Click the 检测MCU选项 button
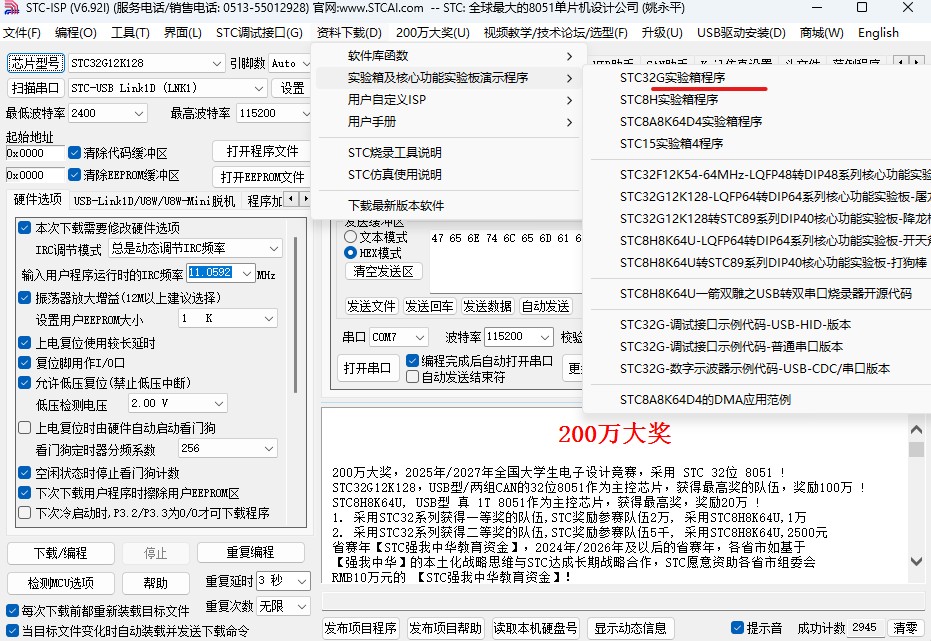The width and height of the screenshot is (931, 641). point(61,583)
